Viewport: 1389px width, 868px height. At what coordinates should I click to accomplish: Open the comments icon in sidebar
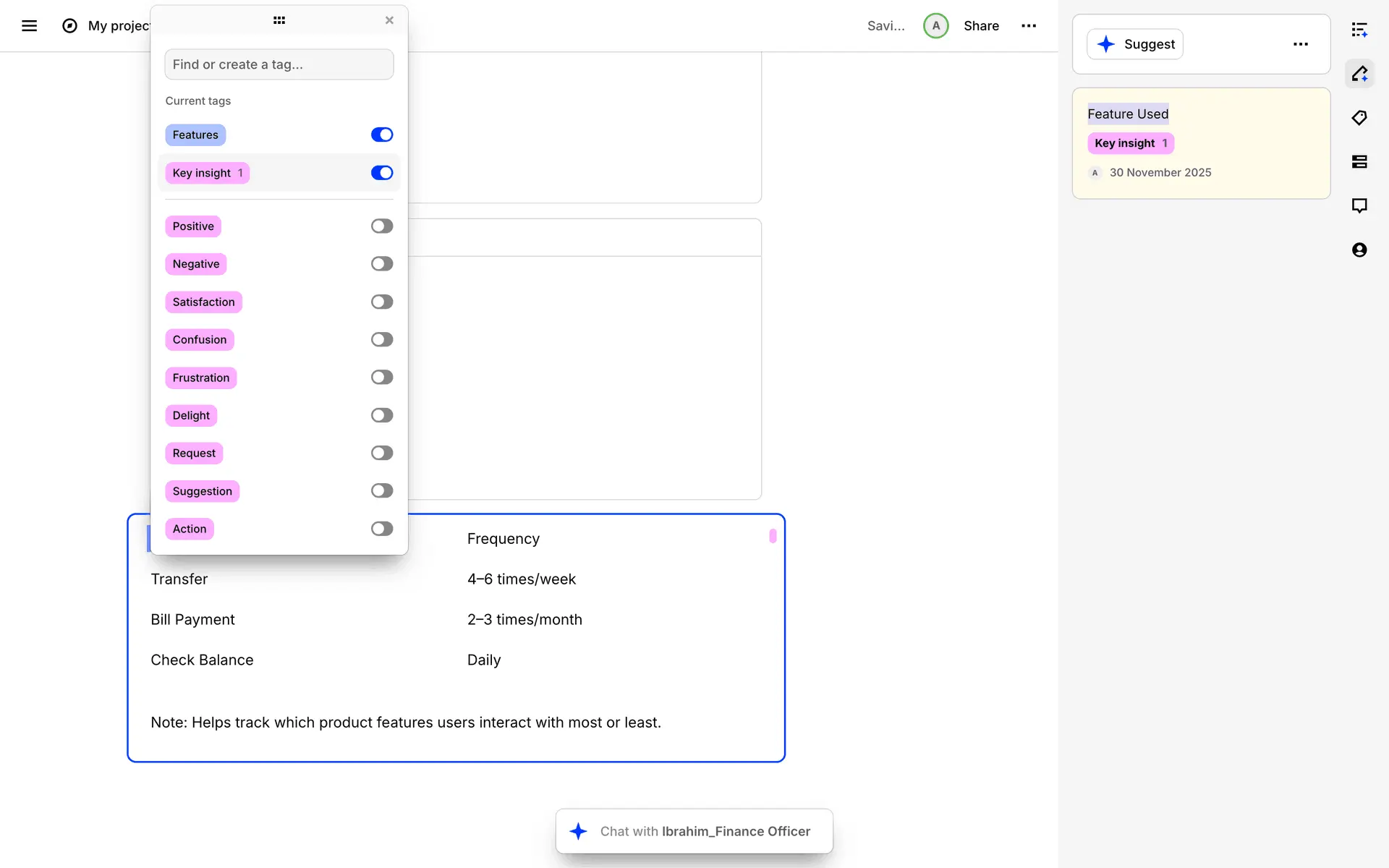pyautogui.click(x=1359, y=206)
